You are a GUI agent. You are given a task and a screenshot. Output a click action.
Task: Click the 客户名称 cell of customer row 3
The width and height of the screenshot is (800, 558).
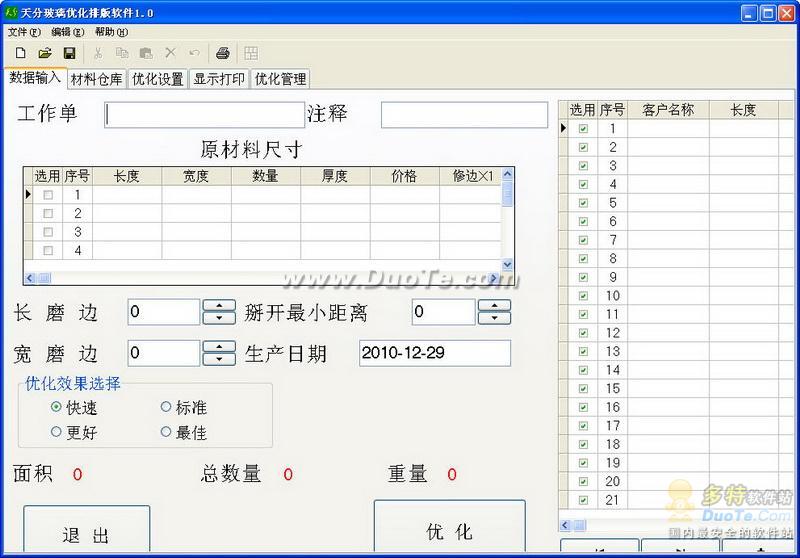coord(668,166)
